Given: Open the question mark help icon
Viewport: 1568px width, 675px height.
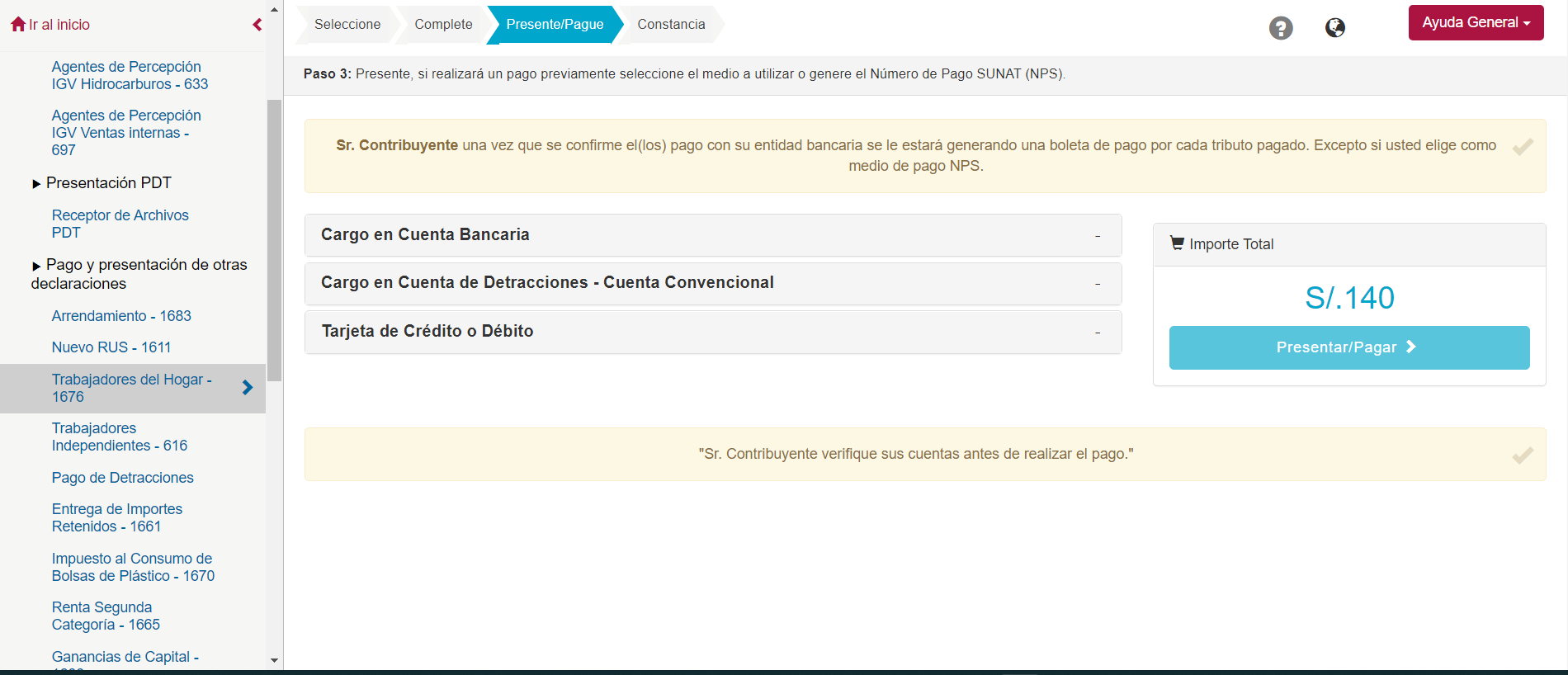Looking at the screenshot, I should tap(1281, 28).
